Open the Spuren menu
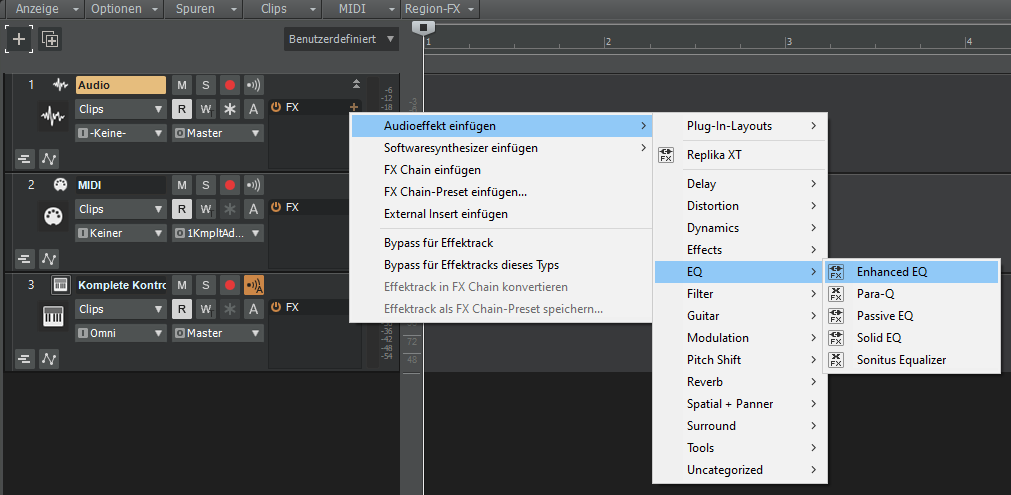Viewport: 1011px width, 495px height. 204,9
